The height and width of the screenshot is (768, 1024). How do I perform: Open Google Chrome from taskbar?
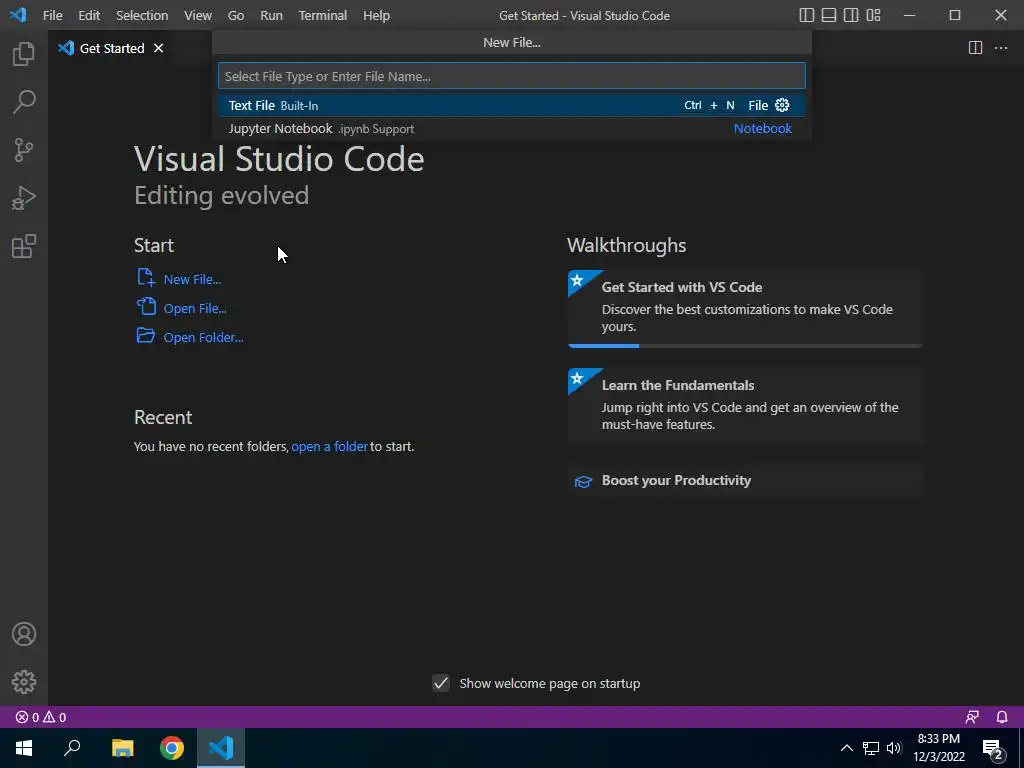tap(172, 748)
